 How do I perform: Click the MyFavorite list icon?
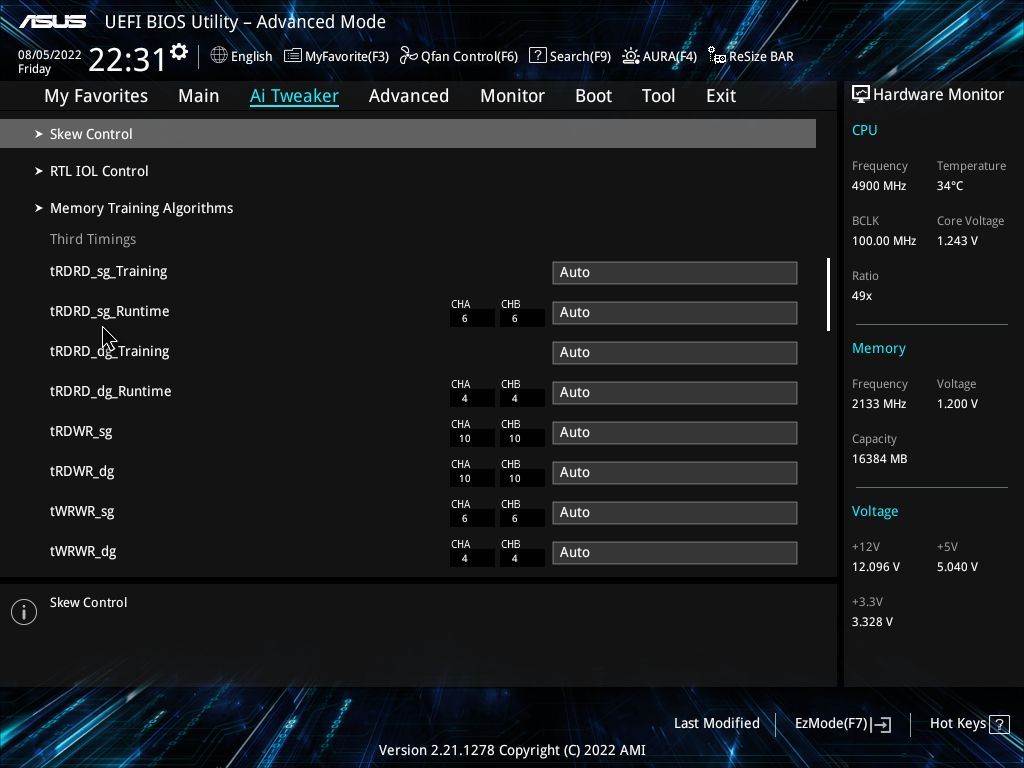293,56
